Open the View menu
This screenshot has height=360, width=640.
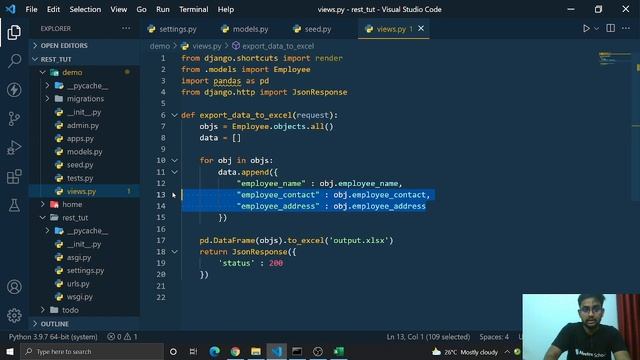click(118, 9)
